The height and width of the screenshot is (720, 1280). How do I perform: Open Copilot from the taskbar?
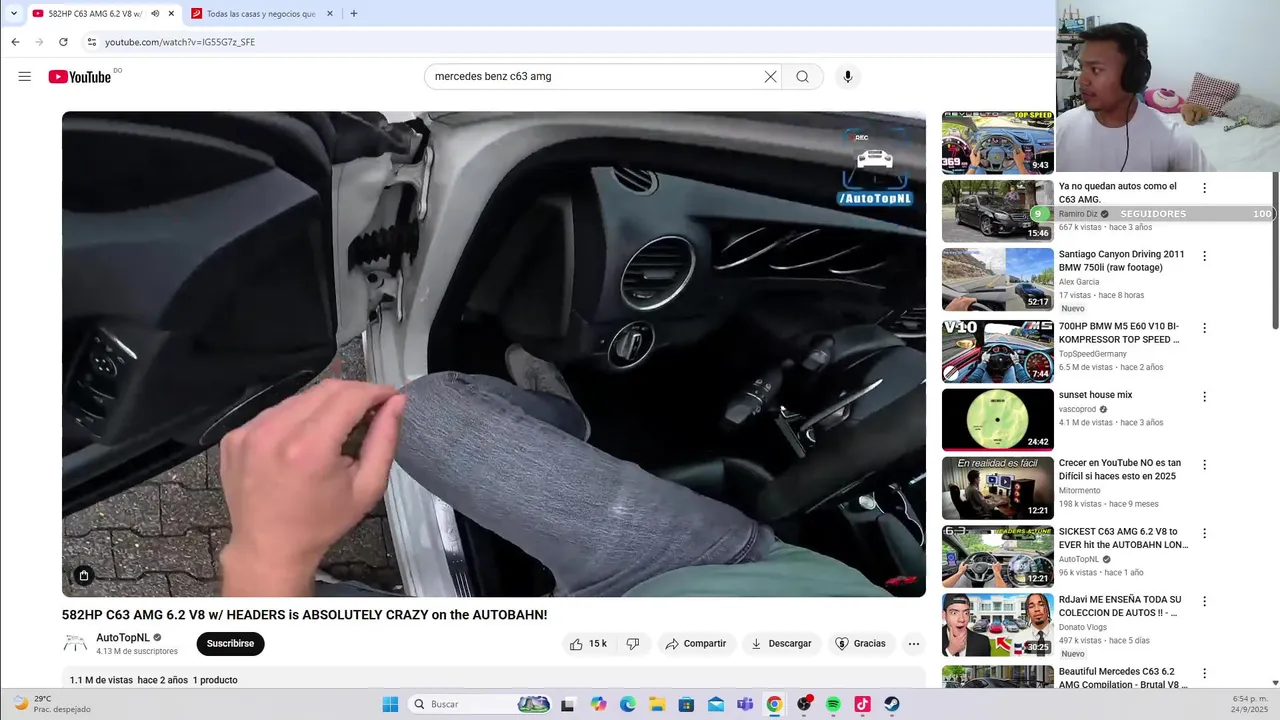click(x=598, y=704)
